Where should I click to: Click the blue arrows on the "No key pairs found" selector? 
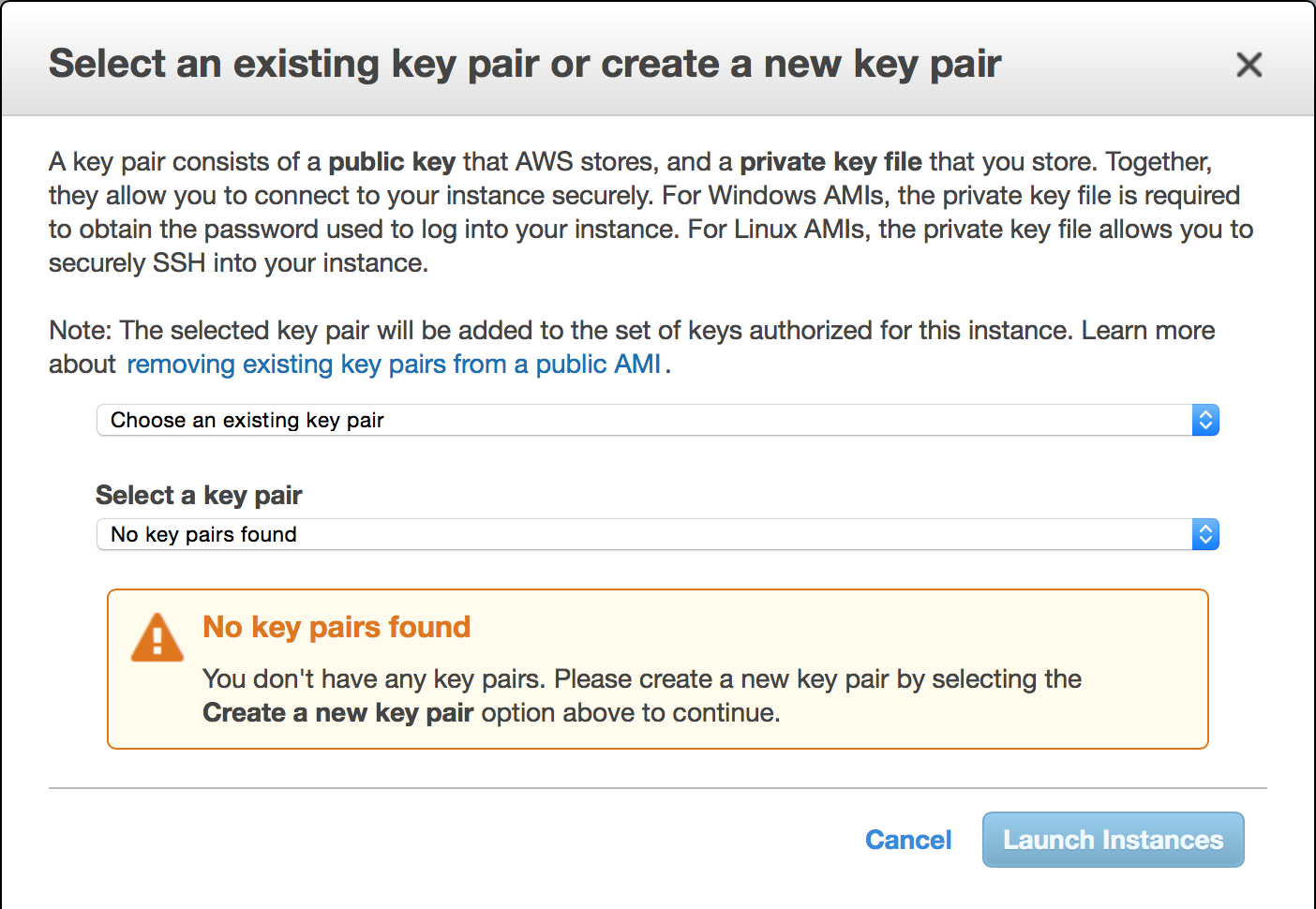1205,535
